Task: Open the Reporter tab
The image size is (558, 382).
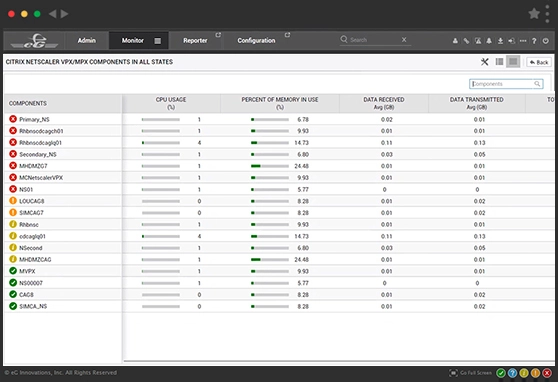Action: [x=195, y=41]
